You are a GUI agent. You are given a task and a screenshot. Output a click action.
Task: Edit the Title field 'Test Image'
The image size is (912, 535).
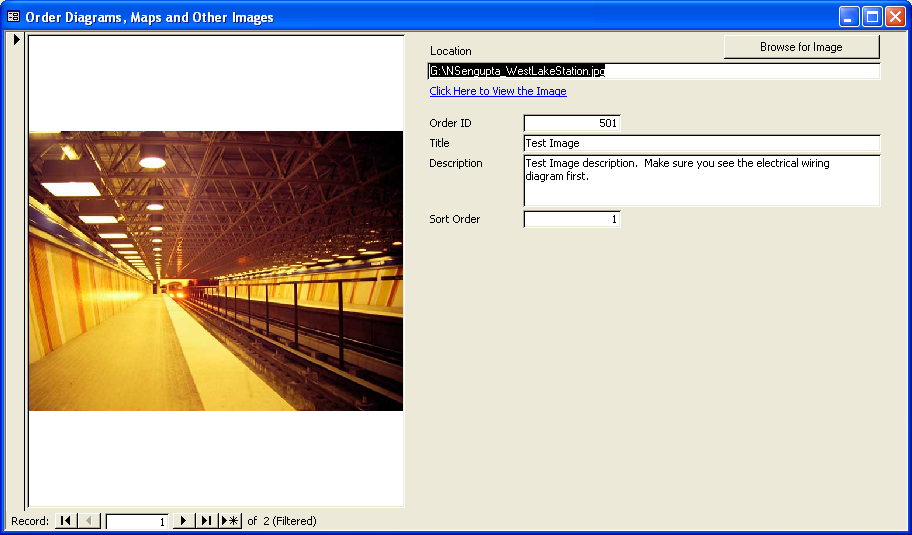pyautogui.click(x=702, y=143)
